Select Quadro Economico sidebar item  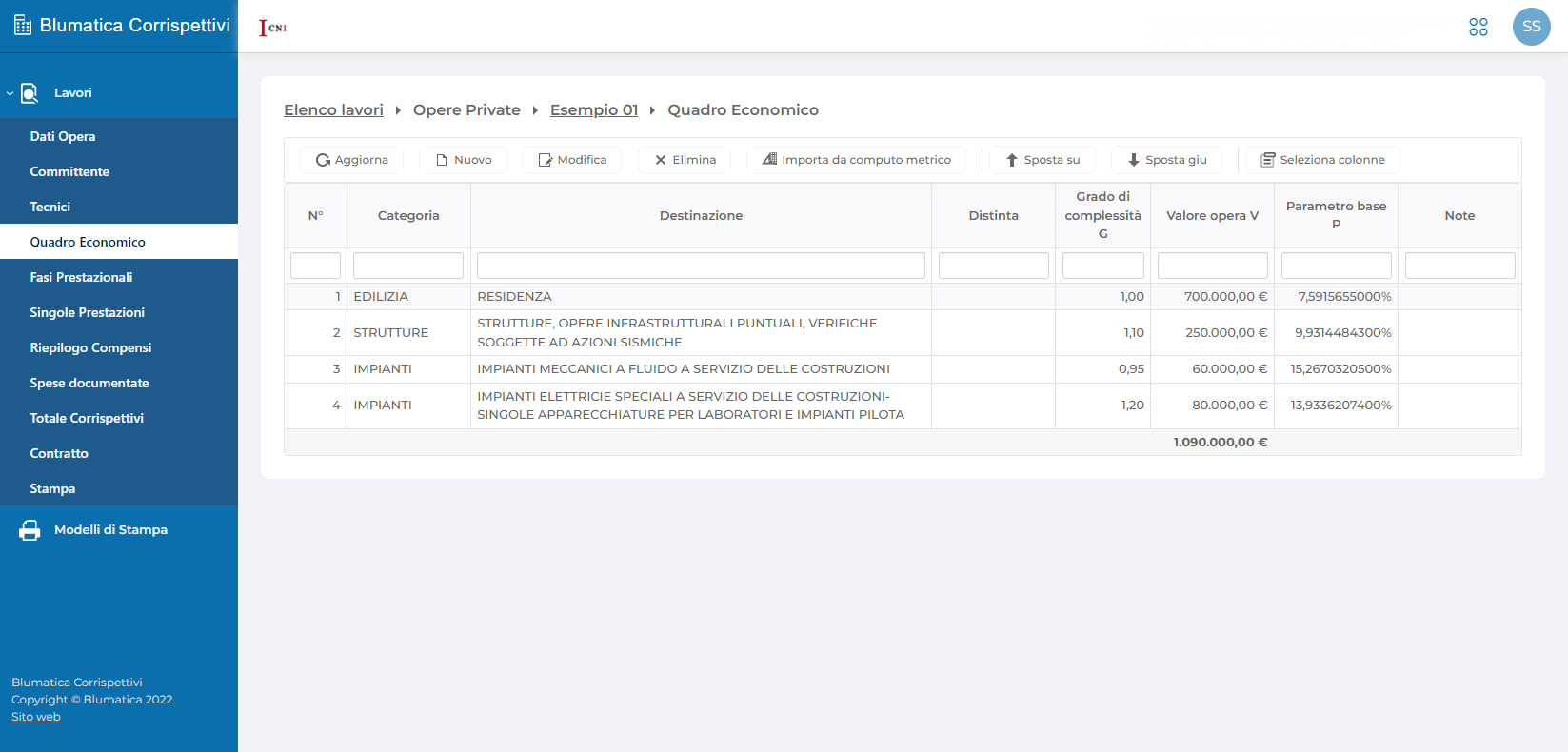point(119,242)
